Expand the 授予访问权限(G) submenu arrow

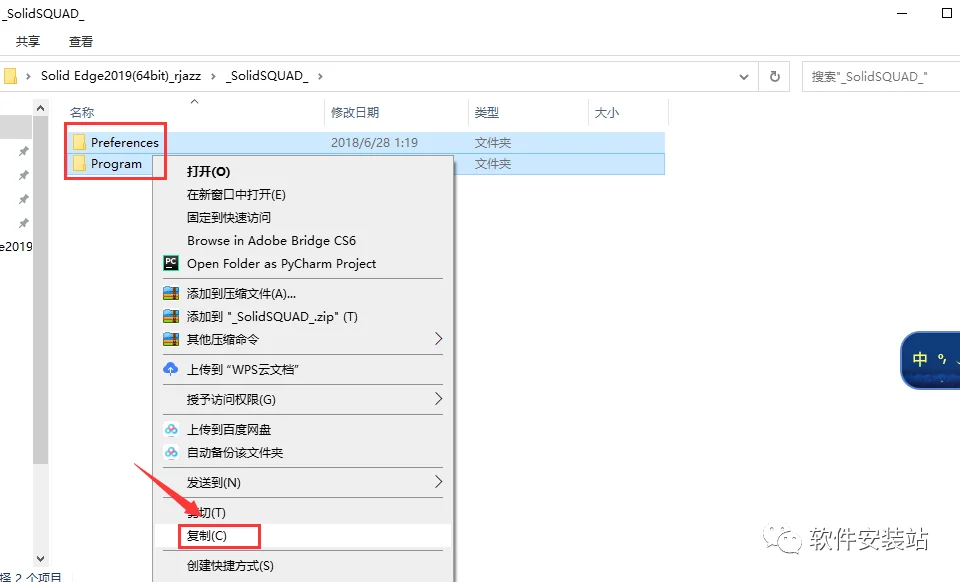[438, 398]
